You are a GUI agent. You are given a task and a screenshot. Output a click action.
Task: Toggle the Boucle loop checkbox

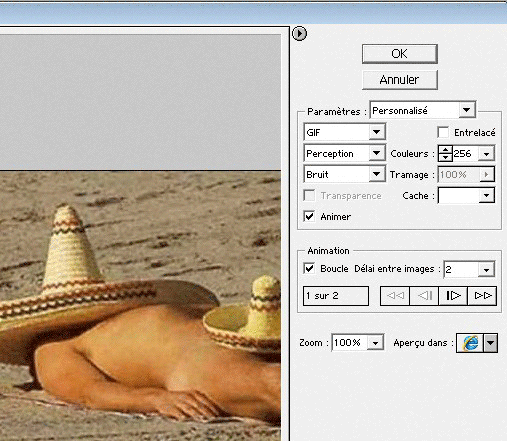coord(309,268)
